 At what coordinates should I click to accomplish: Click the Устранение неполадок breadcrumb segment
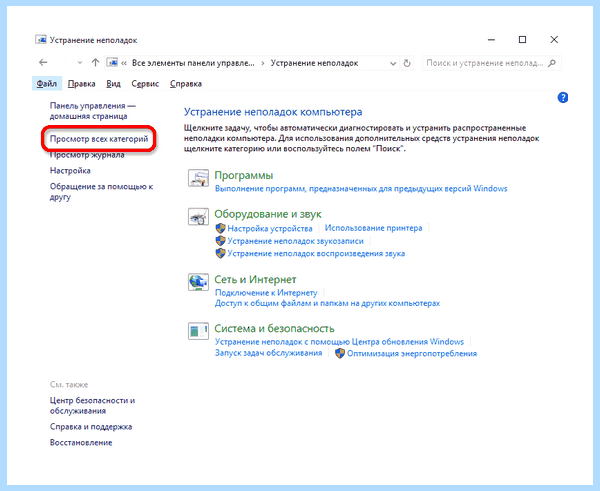click(x=315, y=63)
